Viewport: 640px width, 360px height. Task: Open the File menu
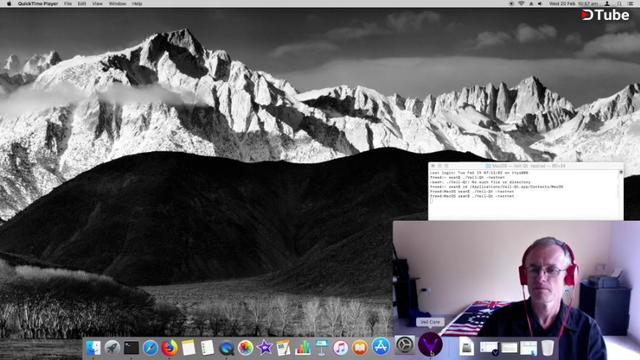point(68,4)
